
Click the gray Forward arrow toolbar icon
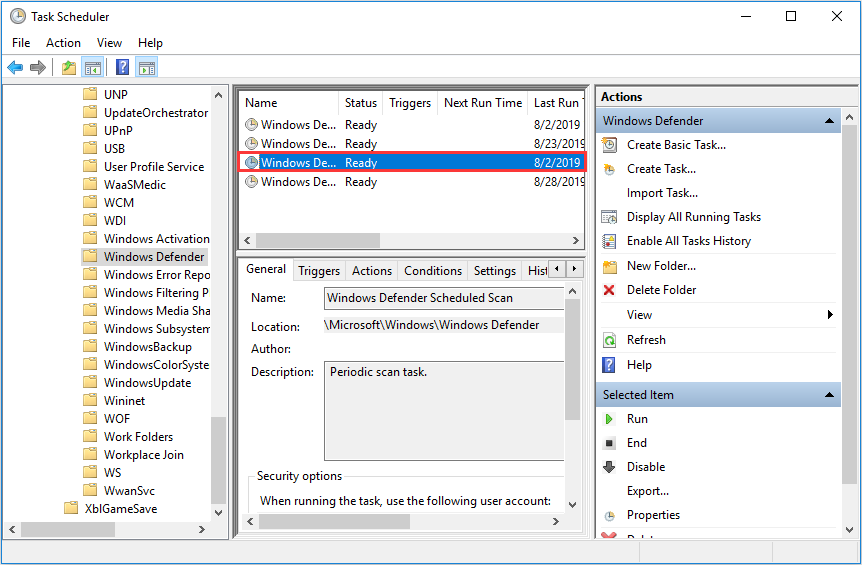[x=37, y=68]
